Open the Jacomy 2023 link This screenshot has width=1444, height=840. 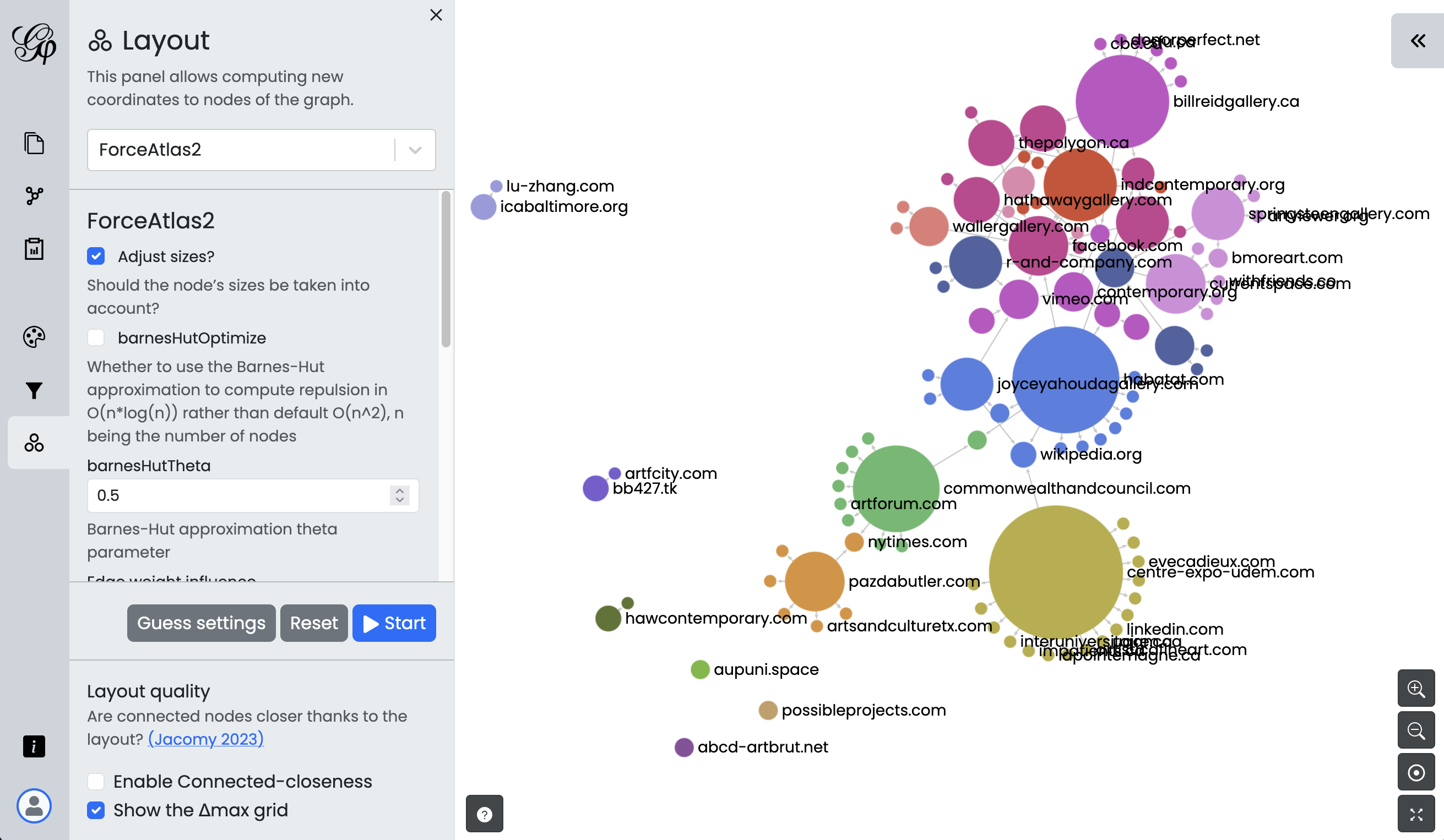pyautogui.click(x=206, y=739)
